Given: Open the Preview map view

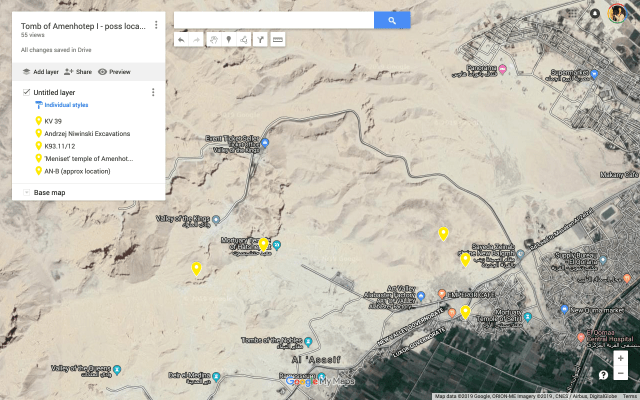Looking at the screenshot, I should tap(114, 72).
